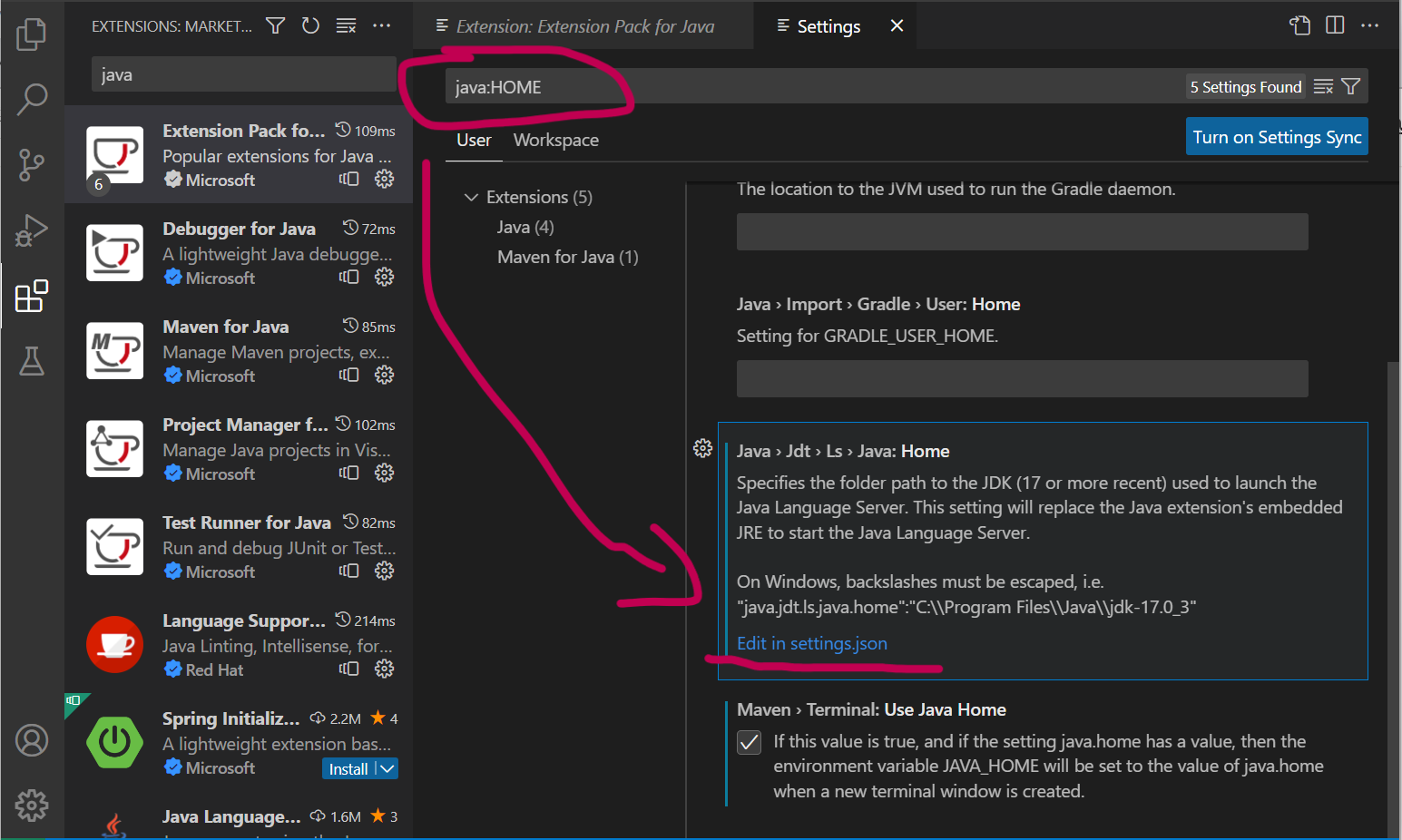Refresh the extensions list

[310, 25]
